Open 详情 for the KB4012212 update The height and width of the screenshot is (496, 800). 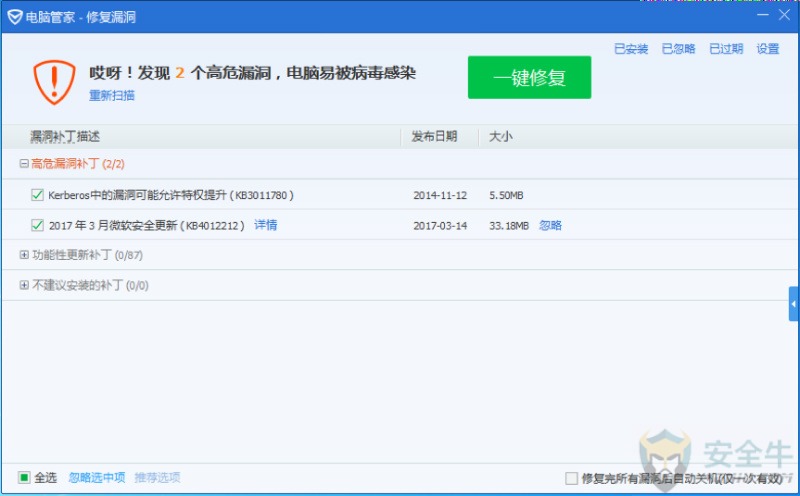(x=266, y=225)
